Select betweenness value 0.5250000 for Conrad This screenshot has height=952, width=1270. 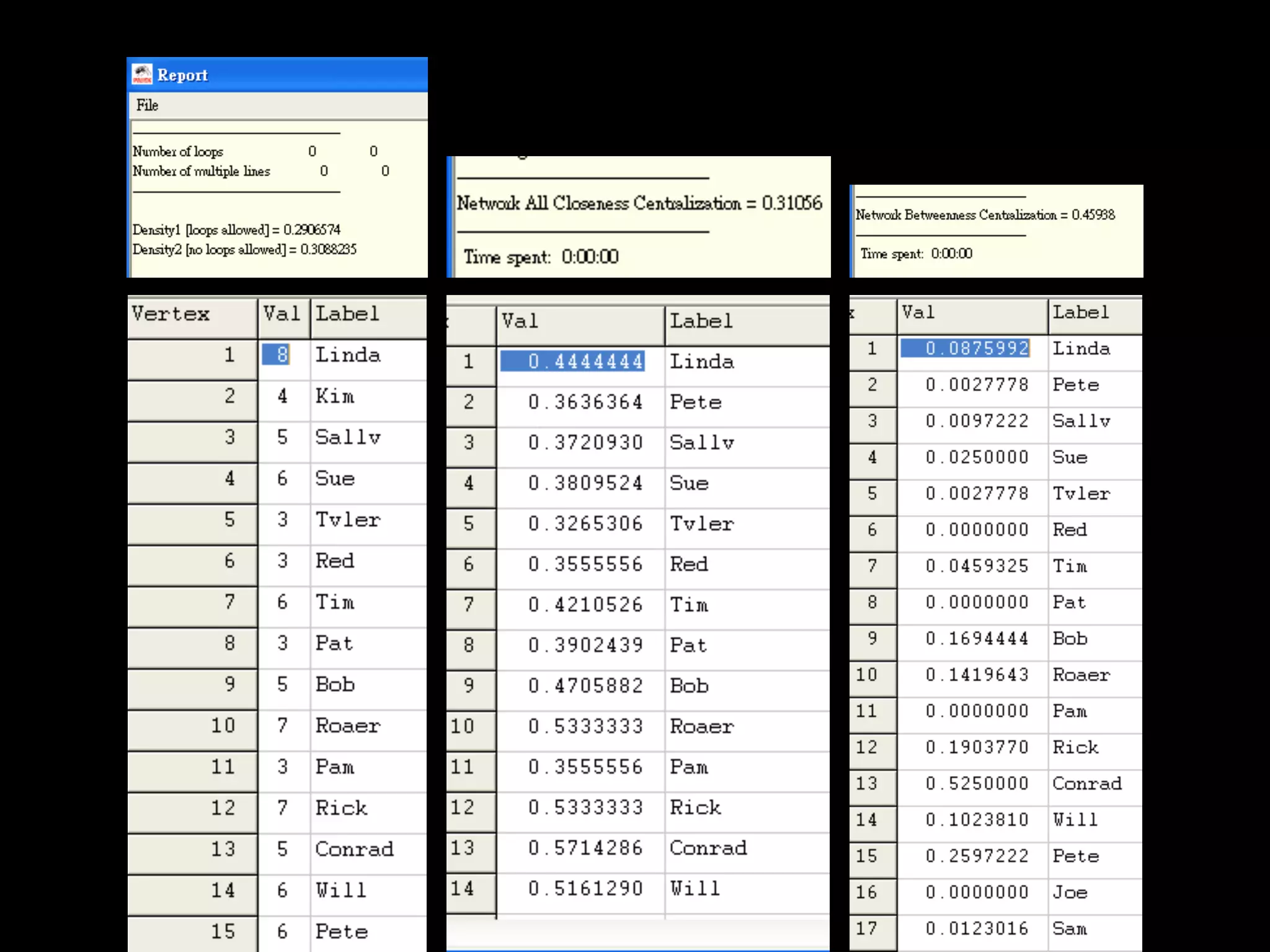977,783
